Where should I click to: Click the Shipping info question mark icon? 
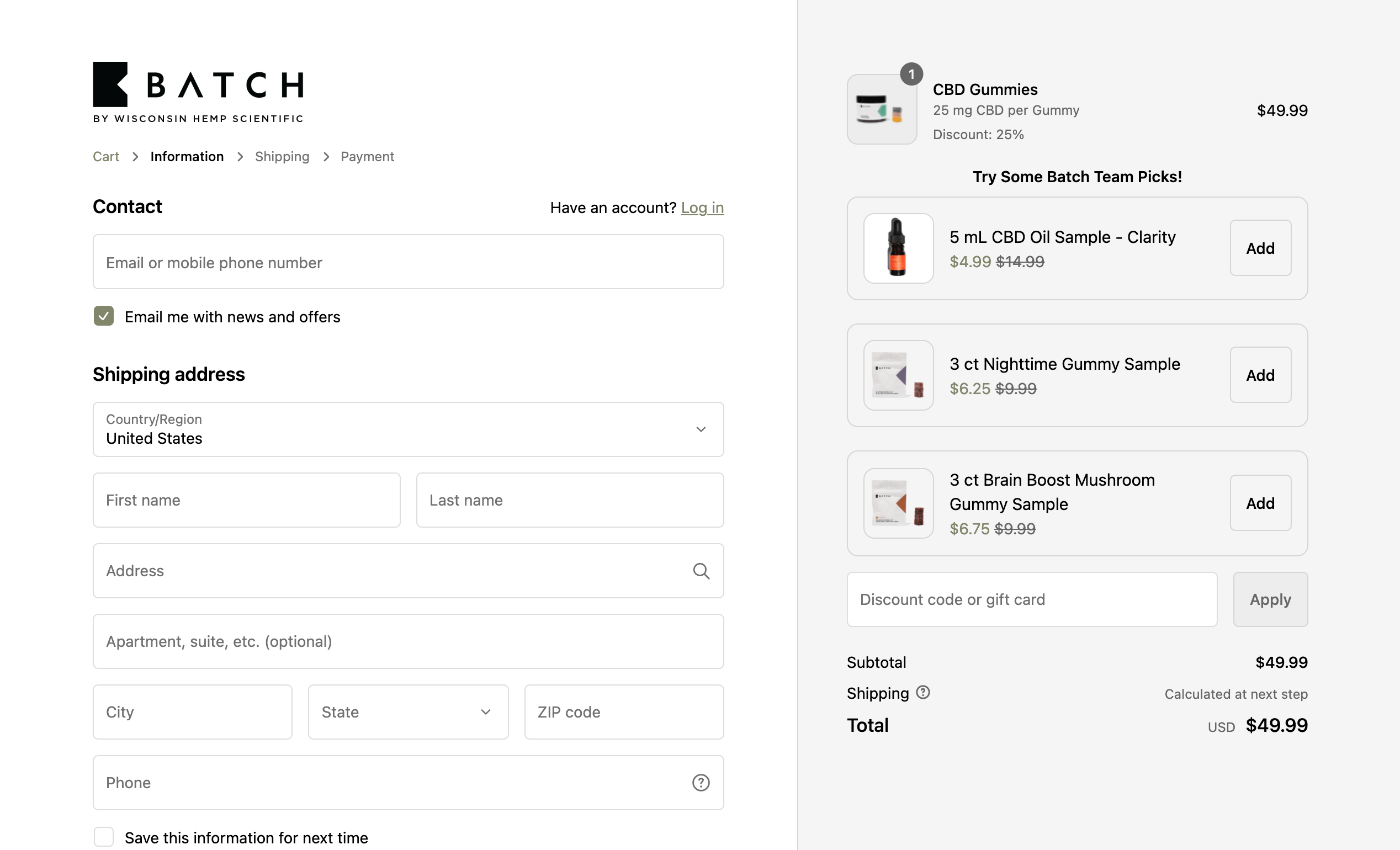click(x=922, y=693)
